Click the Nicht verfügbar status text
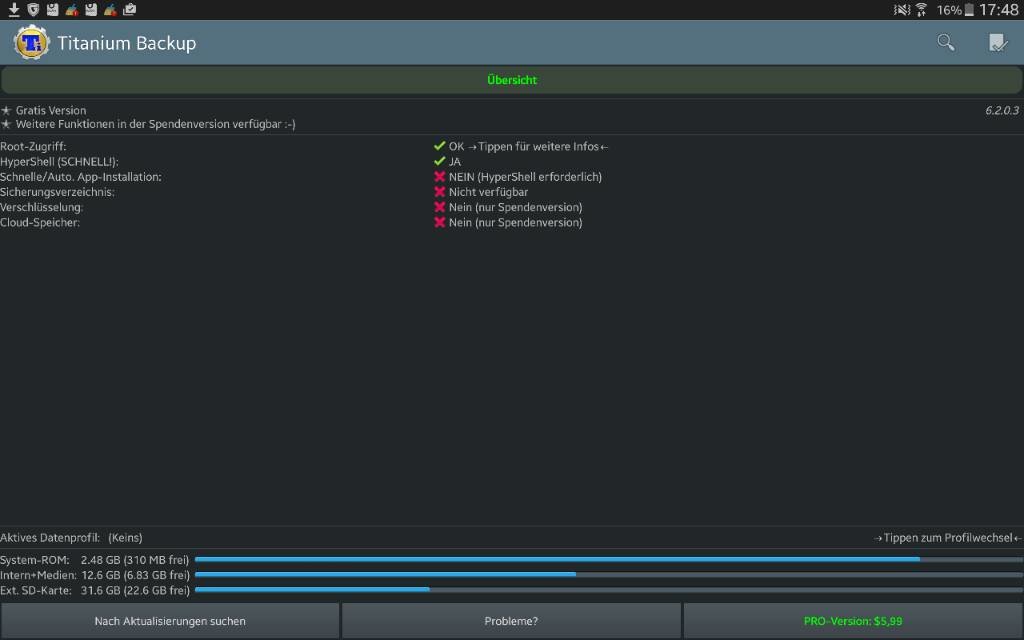This screenshot has height=640, width=1024. 488,192
